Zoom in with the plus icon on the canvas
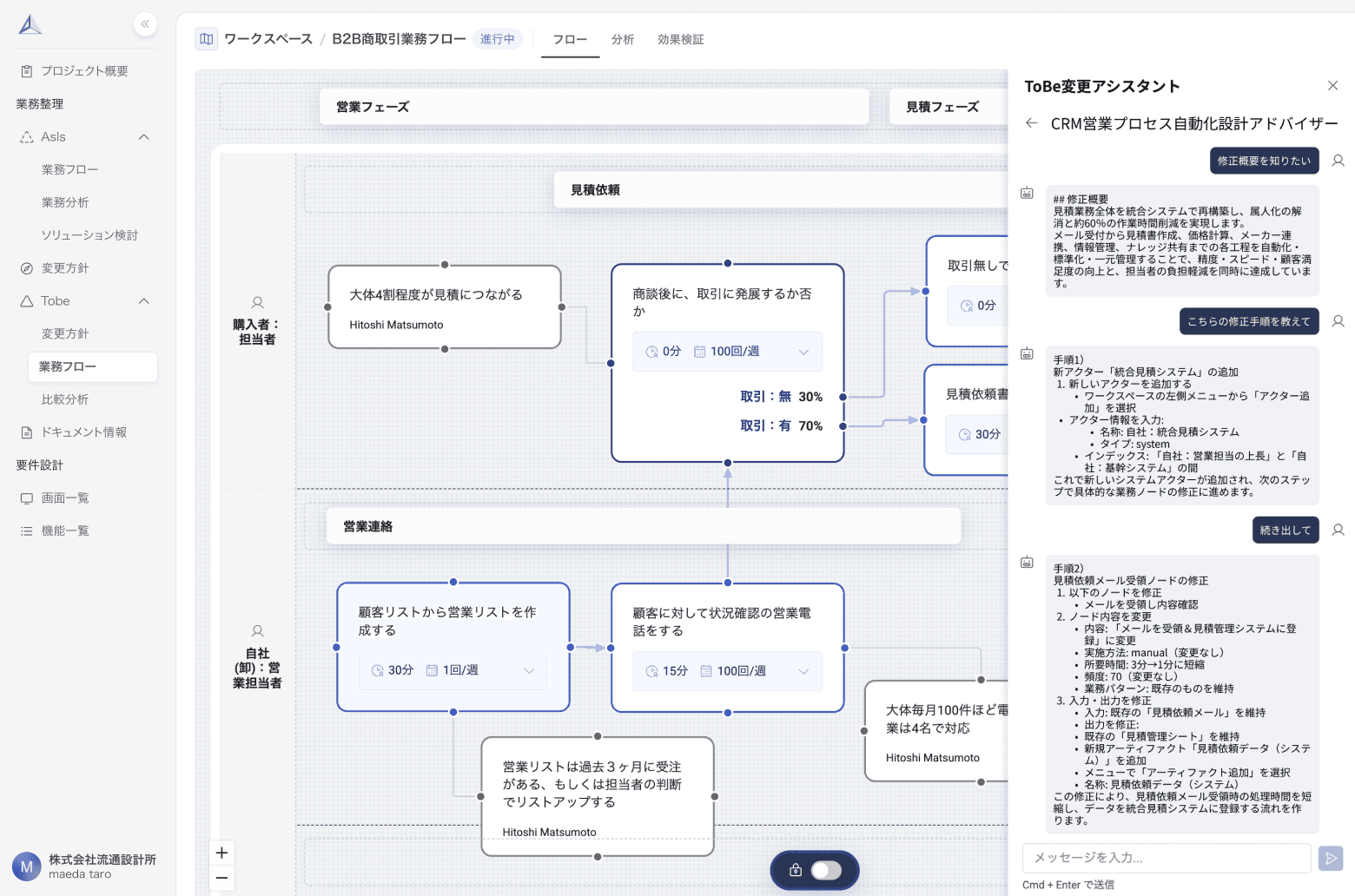The width and height of the screenshot is (1355, 896). point(221,853)
